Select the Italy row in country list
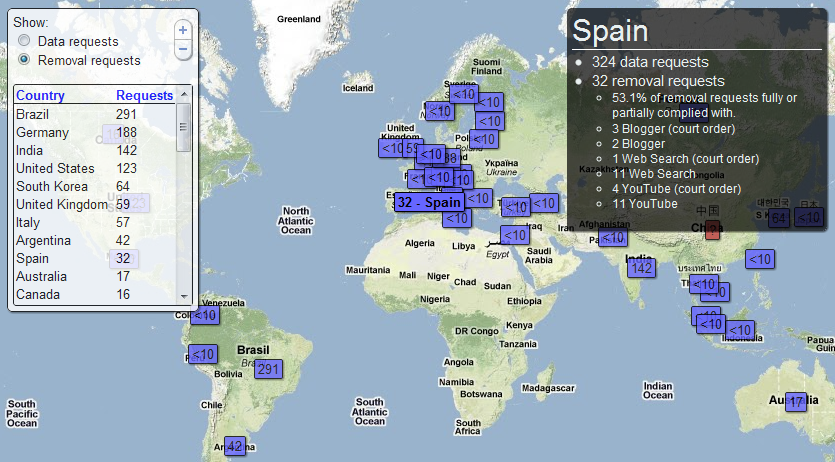The image size is (835, 462). pos(95,223)
